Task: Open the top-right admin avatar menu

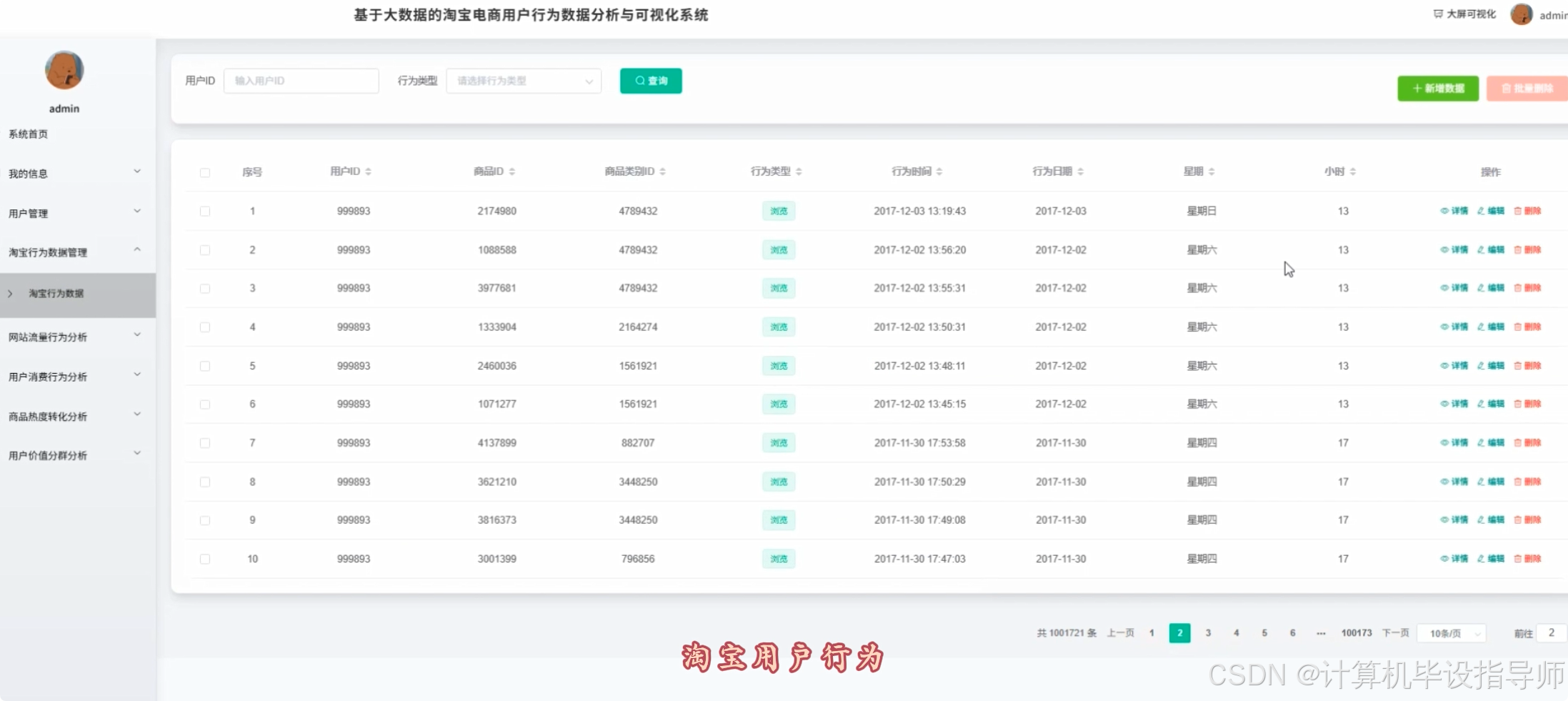Action: (x=1521, y=14)
